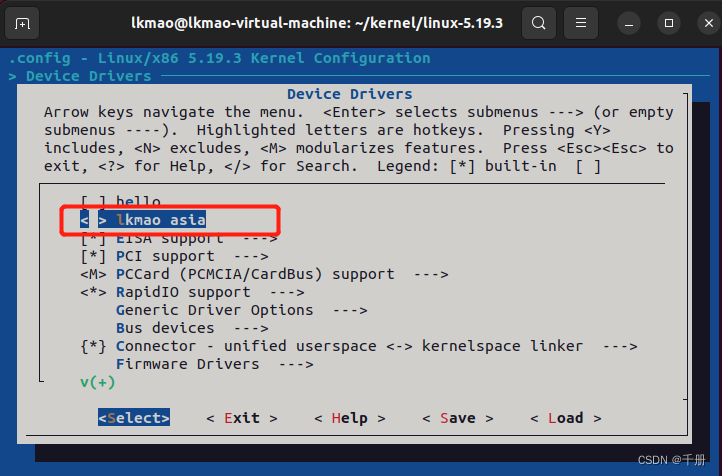
Task: Open the terminal hamburger menu
Action: [581, 23]
